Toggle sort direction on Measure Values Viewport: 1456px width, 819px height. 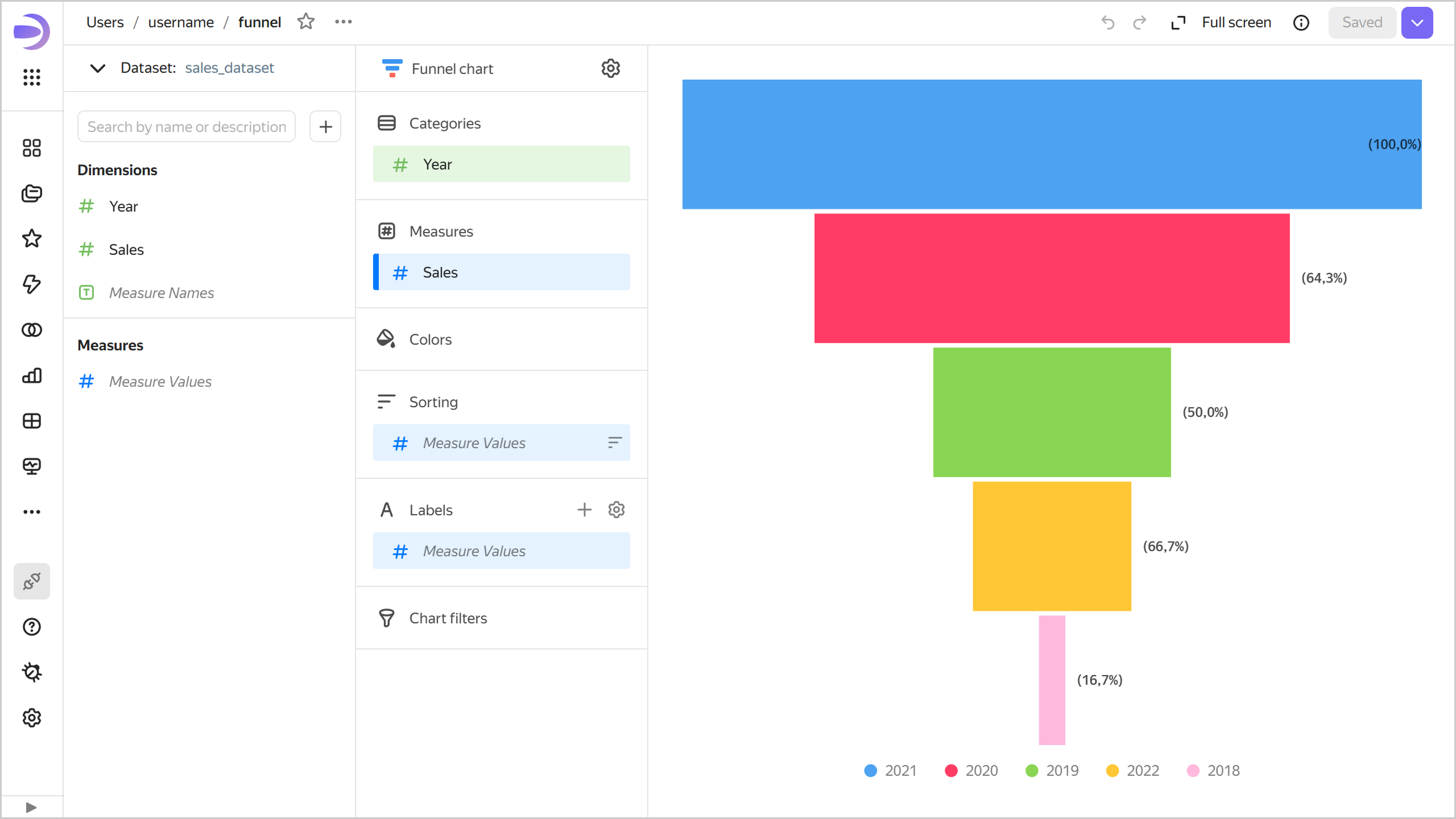pos(615,442)
